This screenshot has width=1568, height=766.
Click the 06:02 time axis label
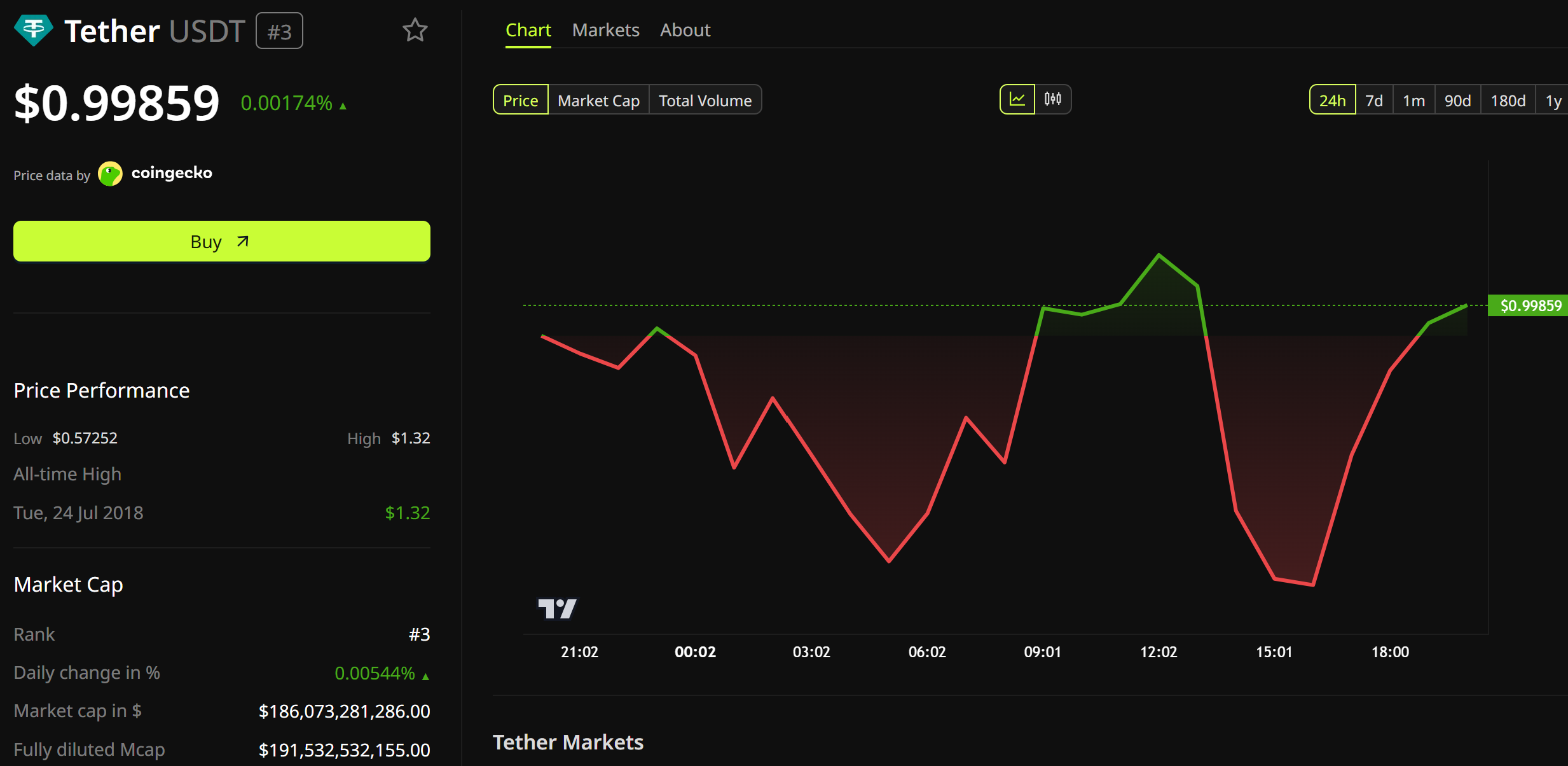(927, 651)
